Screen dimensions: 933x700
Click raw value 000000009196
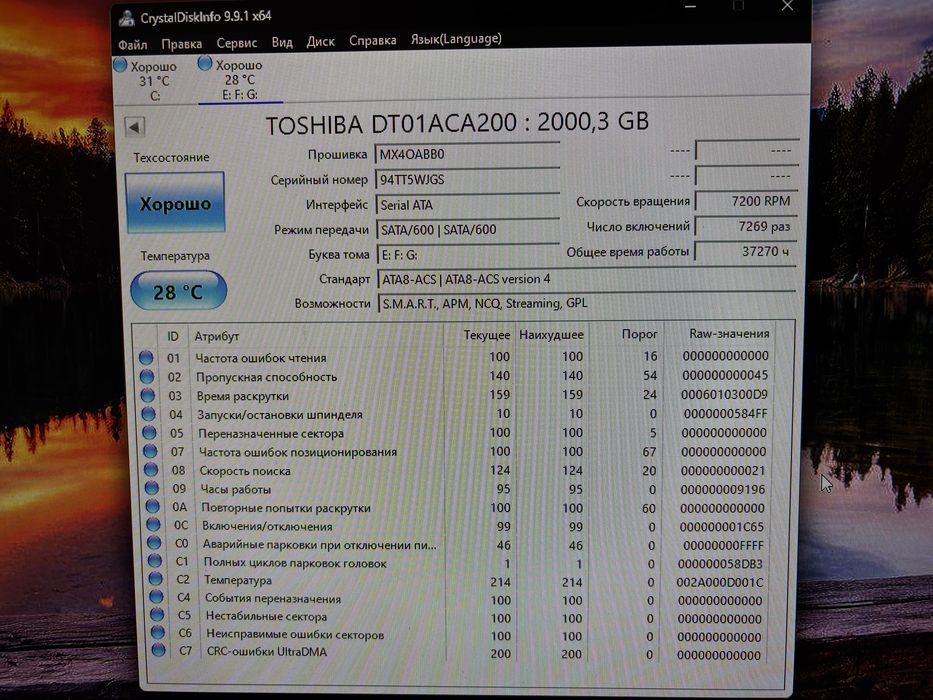722,489
